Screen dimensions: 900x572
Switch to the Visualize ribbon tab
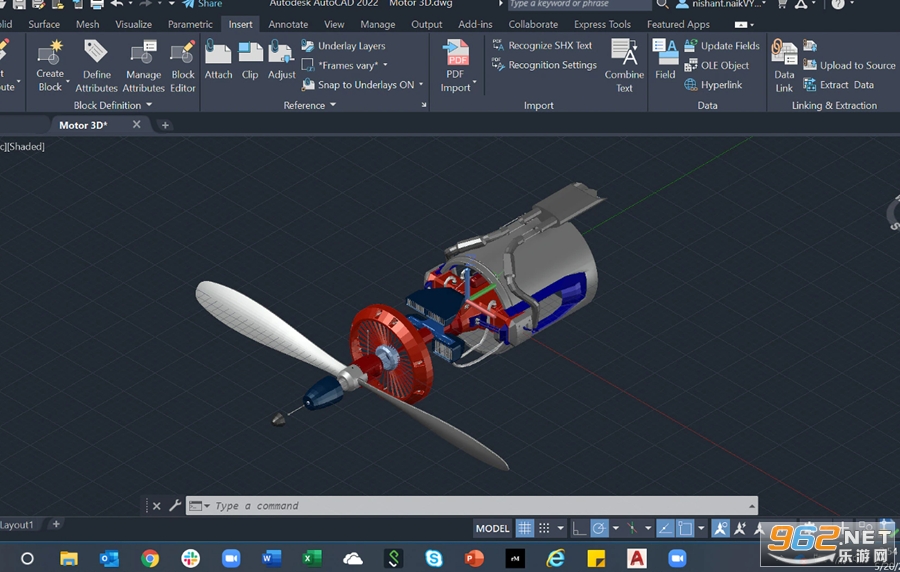tap(134, 24)
